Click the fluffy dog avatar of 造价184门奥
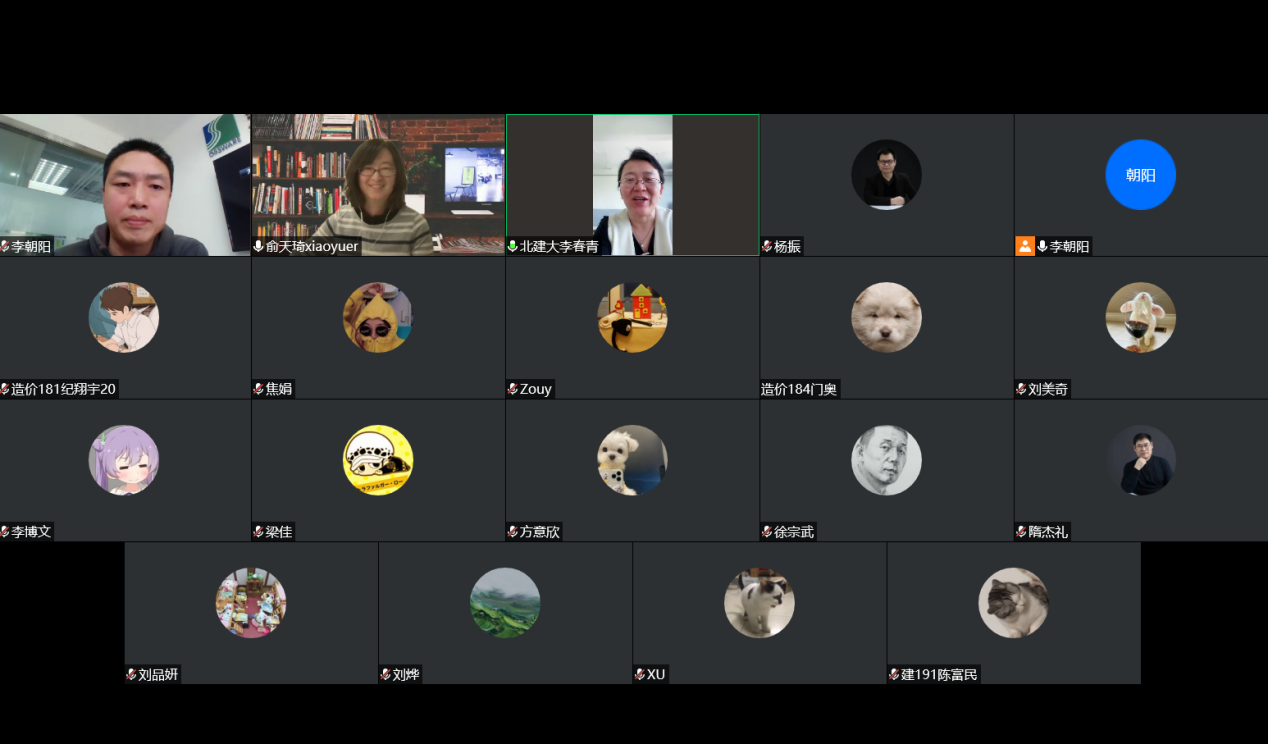 coord(886,317)
